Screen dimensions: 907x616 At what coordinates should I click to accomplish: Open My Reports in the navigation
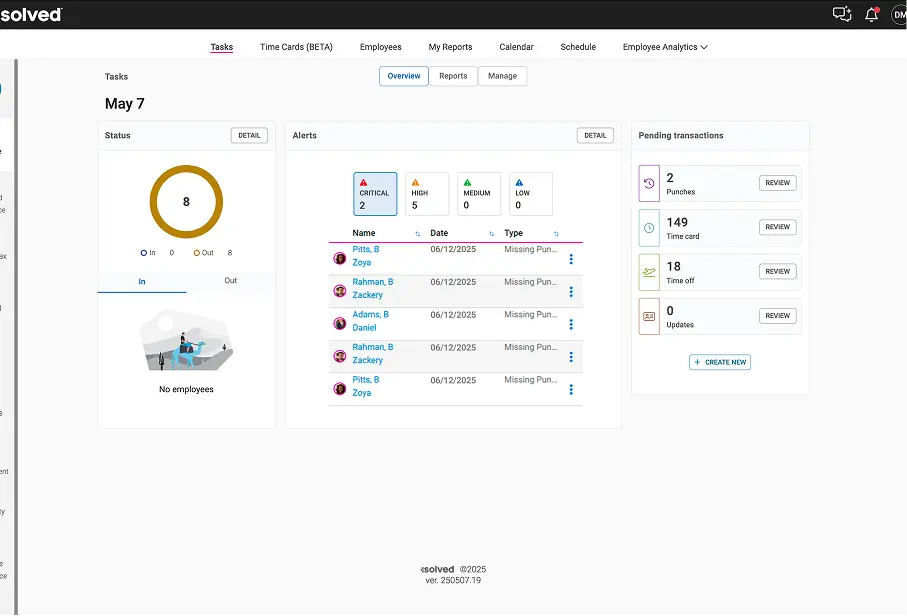pyautogui.click(x=450, y=47)
